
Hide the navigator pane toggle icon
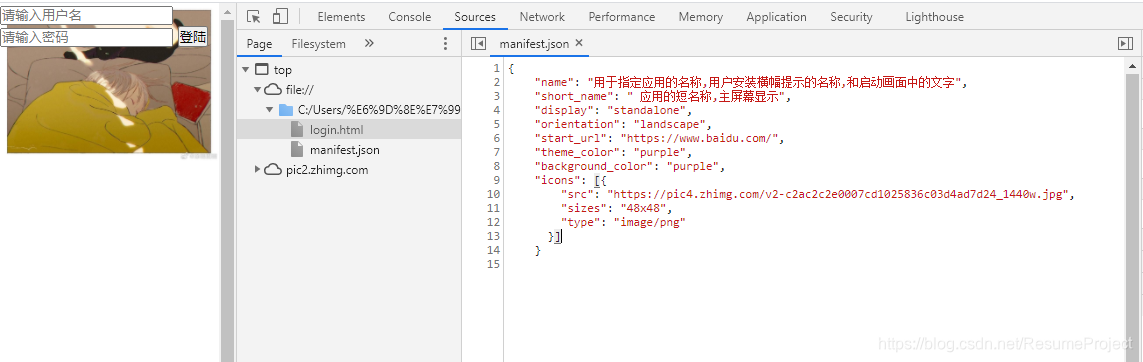478,44
